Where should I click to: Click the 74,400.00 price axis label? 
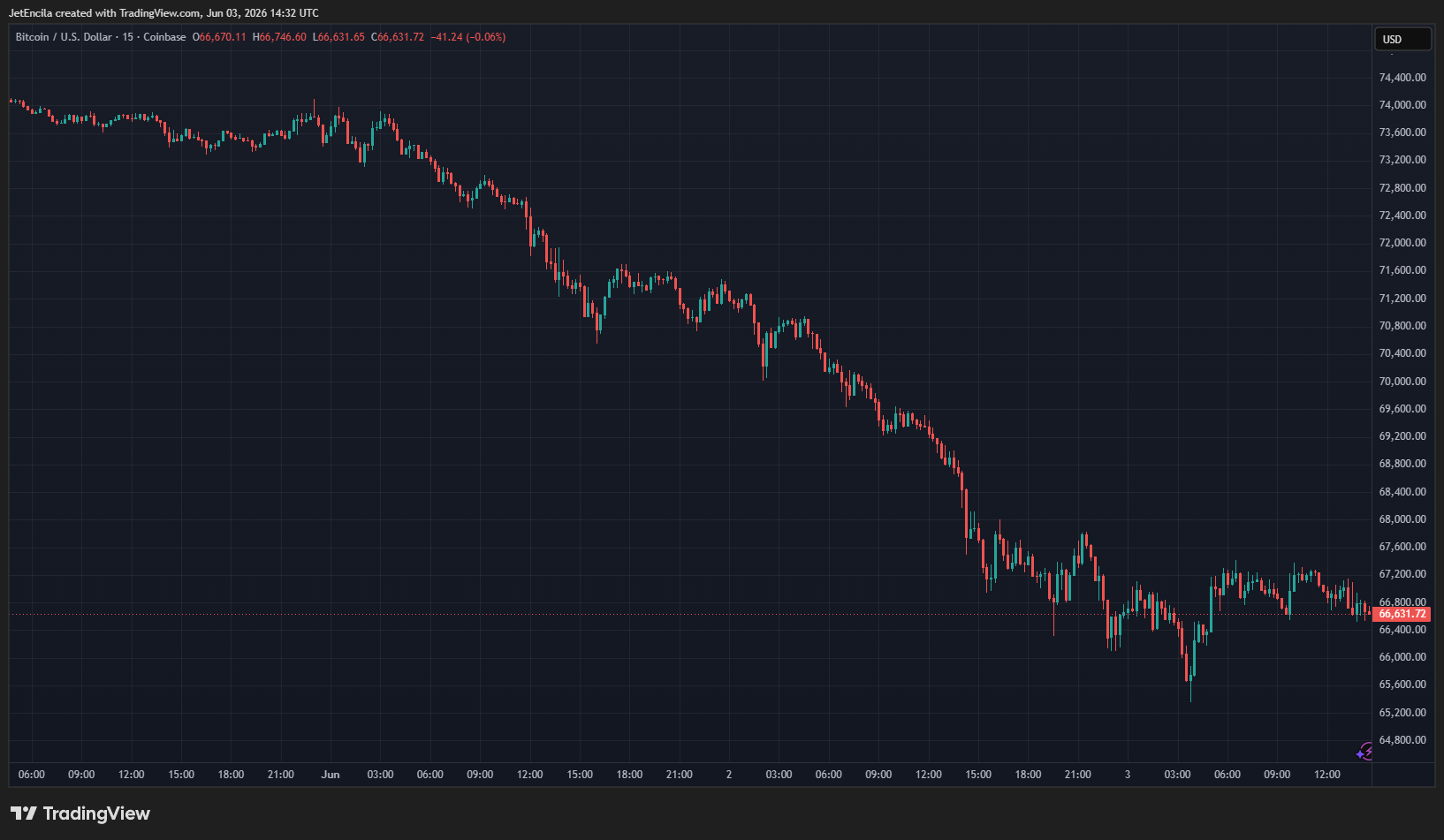point(1402,78)
